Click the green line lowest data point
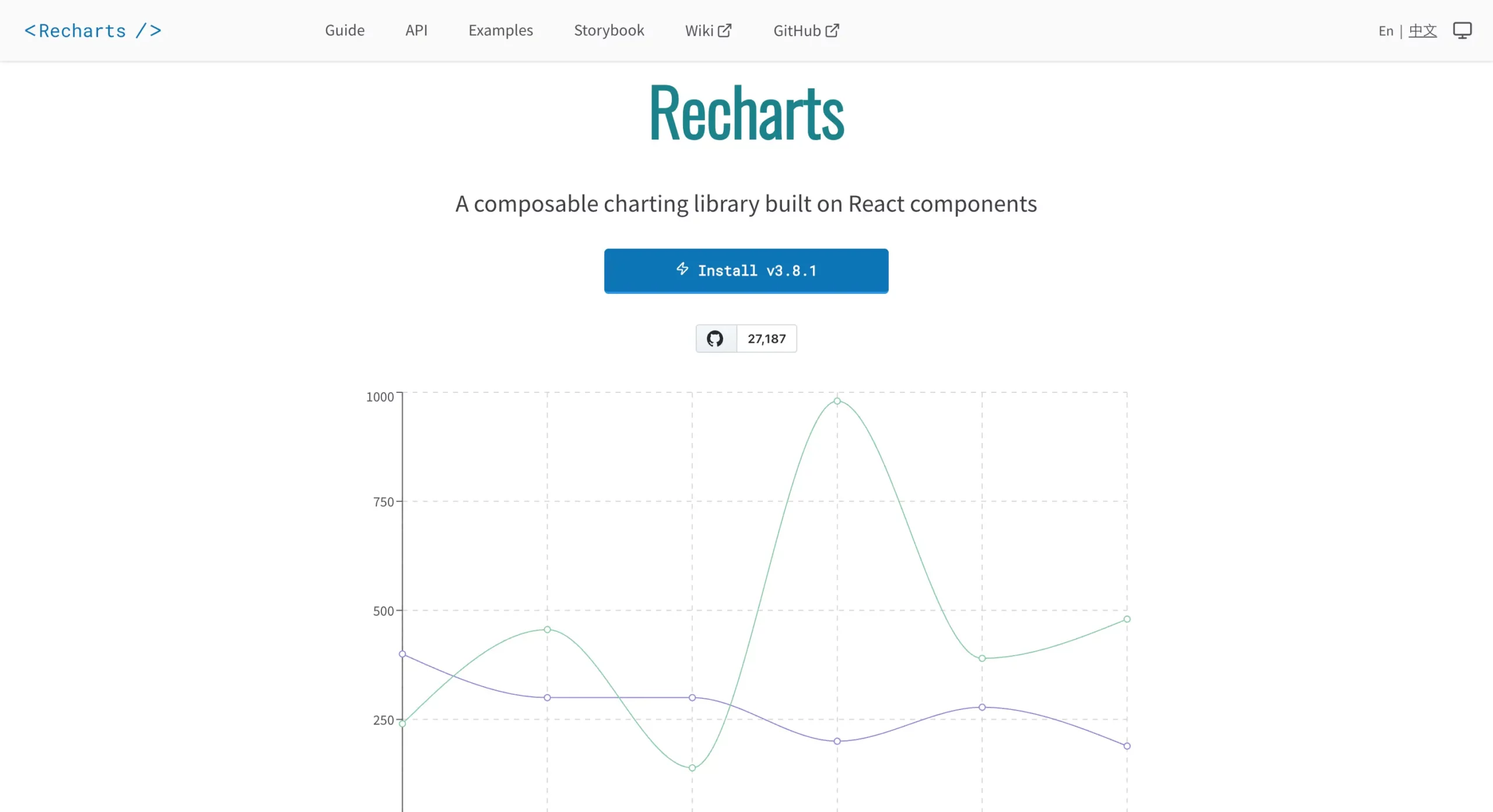1493x812 pixels. (692, 768)
